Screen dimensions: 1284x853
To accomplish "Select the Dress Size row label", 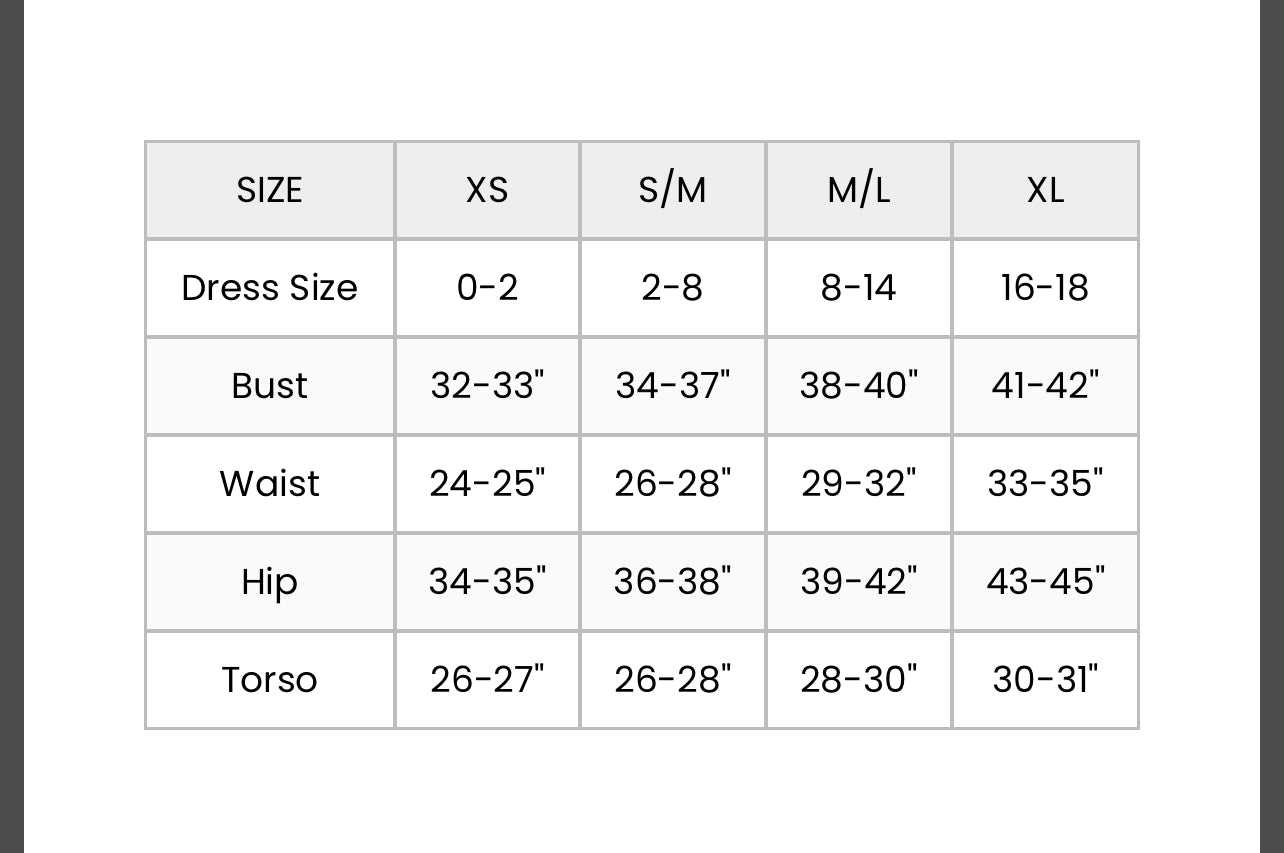I will click(x=269, y=288).
